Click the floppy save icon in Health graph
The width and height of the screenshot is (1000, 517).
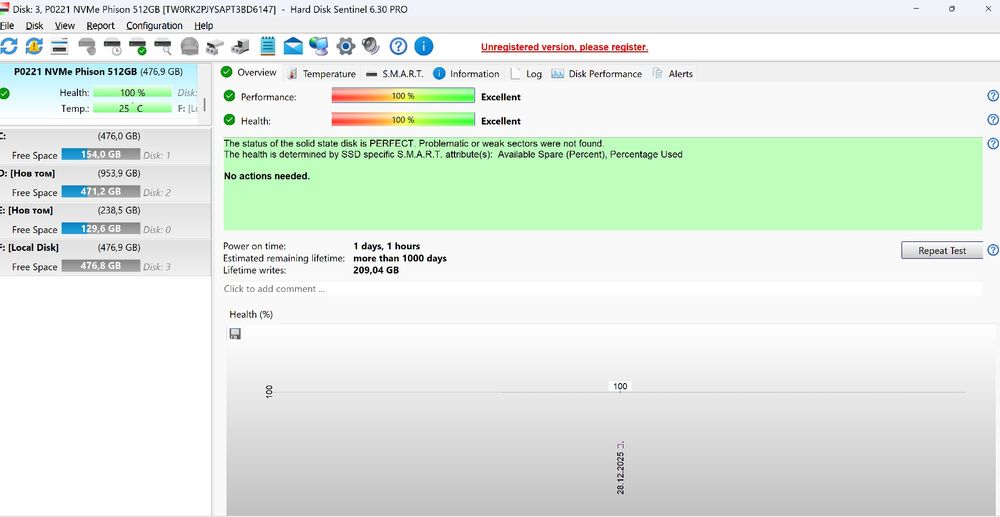coord(235,333)
